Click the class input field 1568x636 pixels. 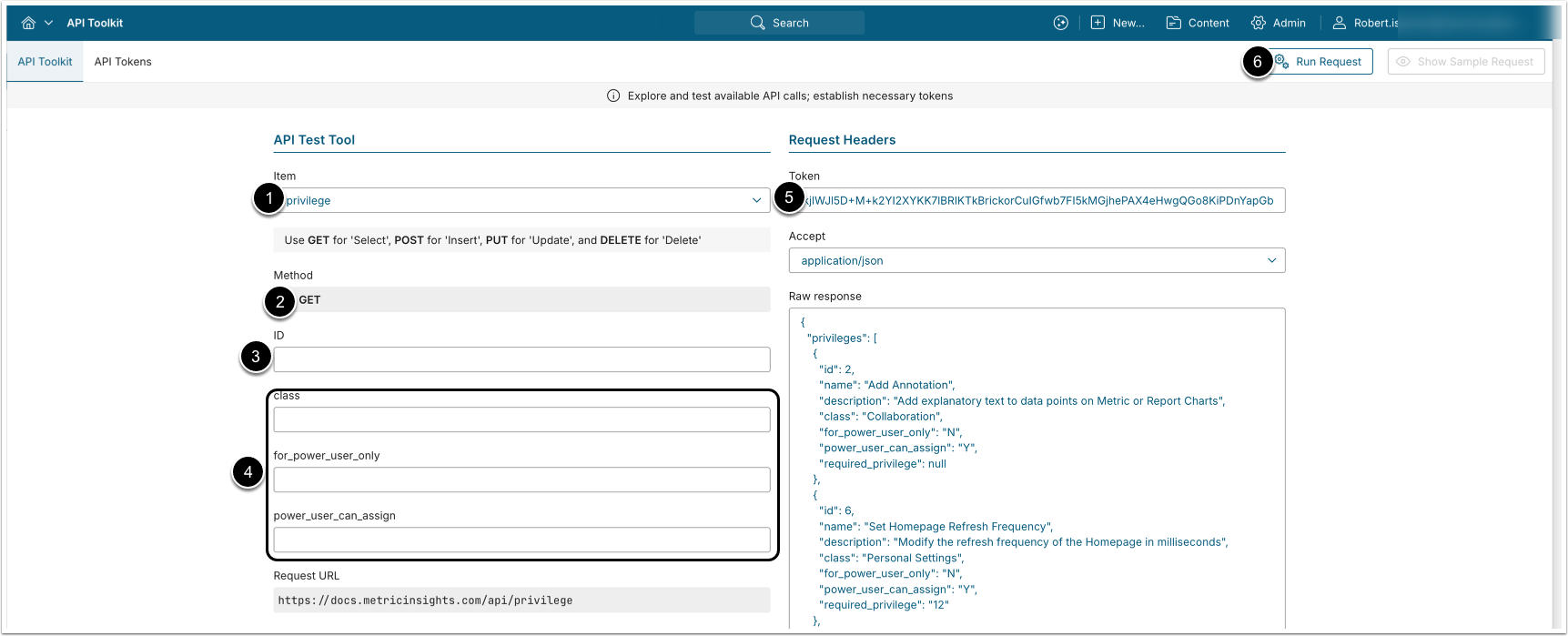pyautogui.click(x=521, y=419)
